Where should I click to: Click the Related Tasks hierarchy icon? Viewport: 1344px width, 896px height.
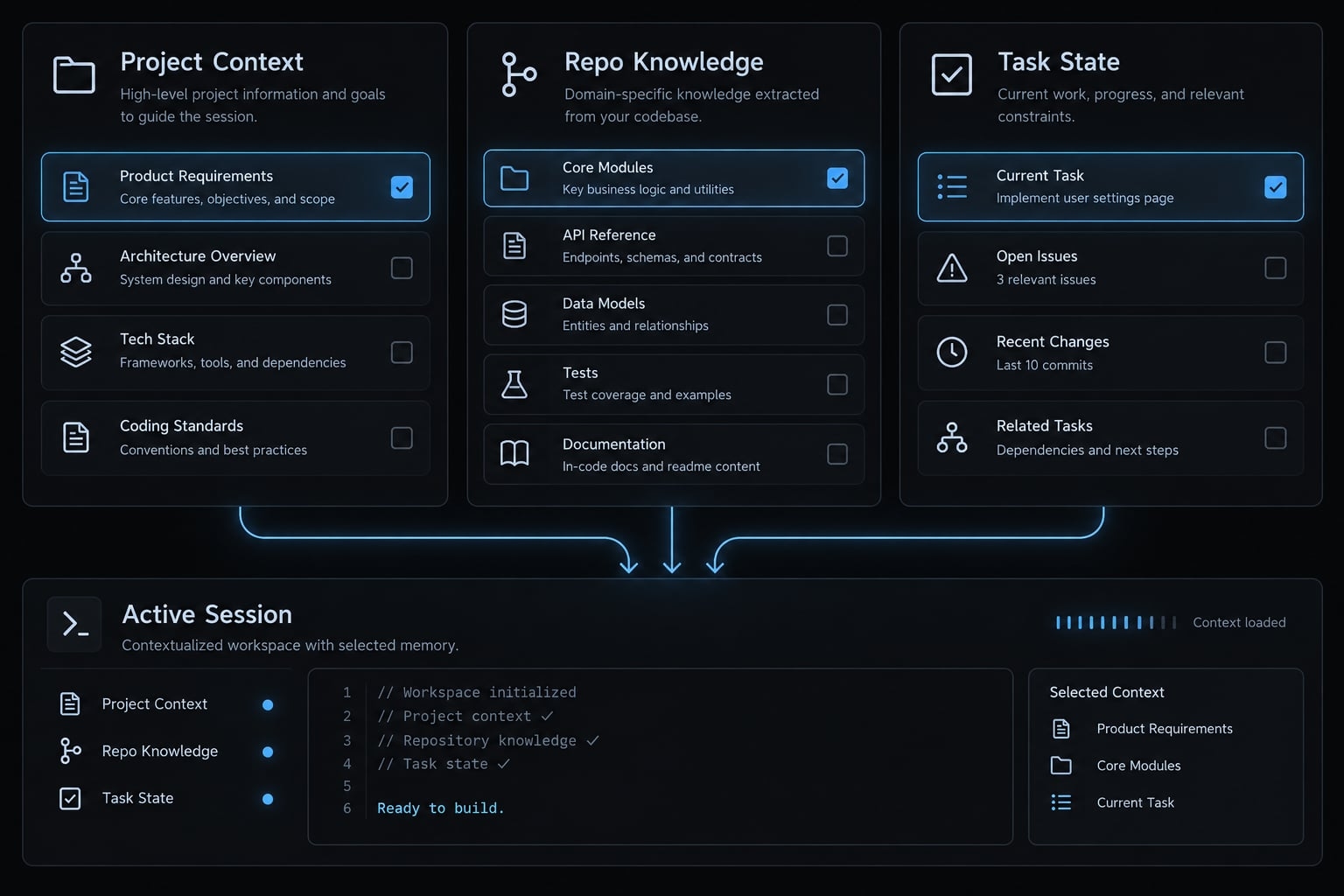952,437
